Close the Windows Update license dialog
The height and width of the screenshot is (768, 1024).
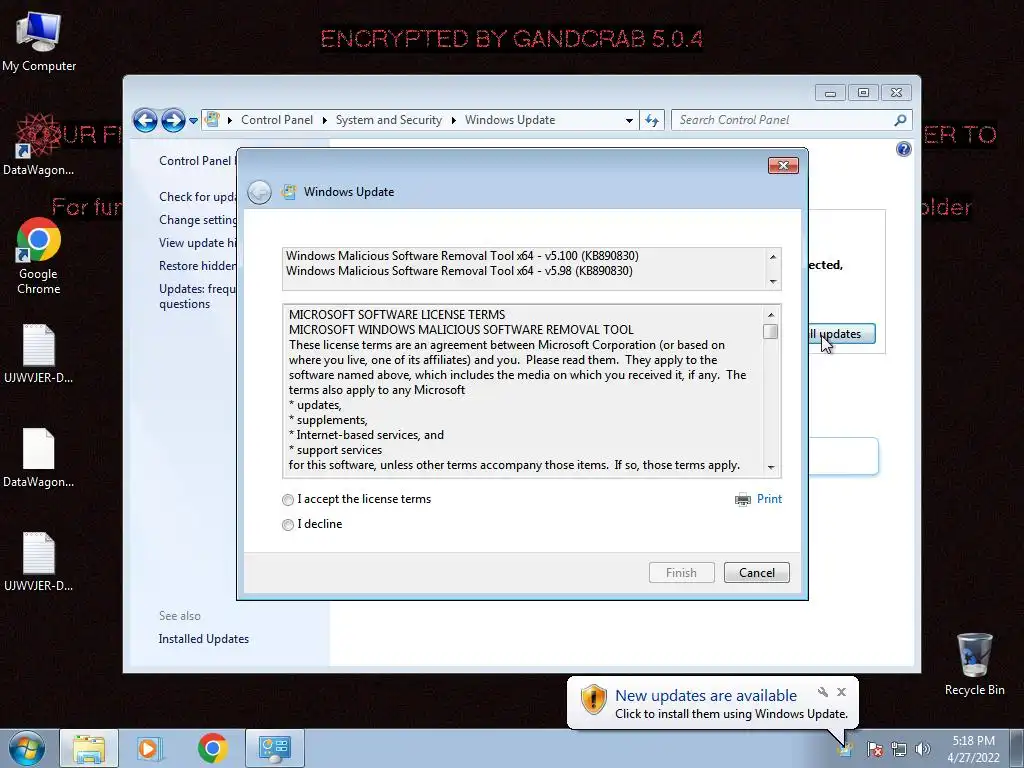(x=783, y=165)
